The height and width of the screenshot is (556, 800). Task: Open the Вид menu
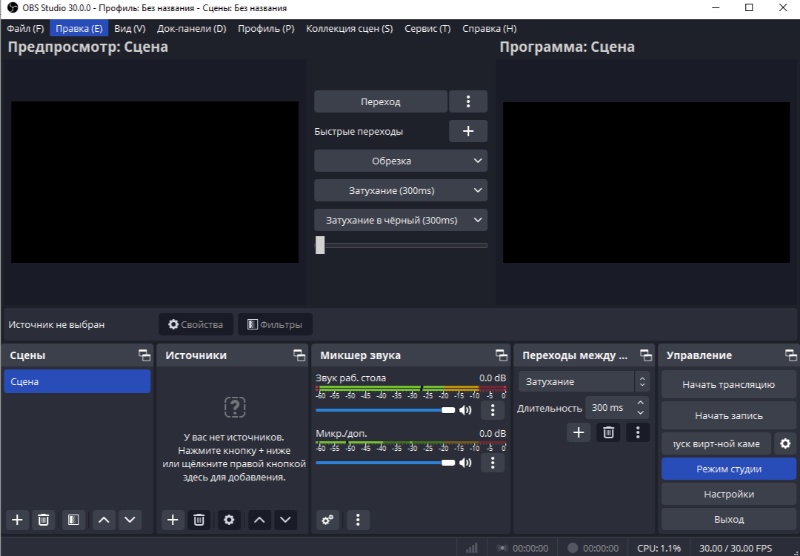130,29
